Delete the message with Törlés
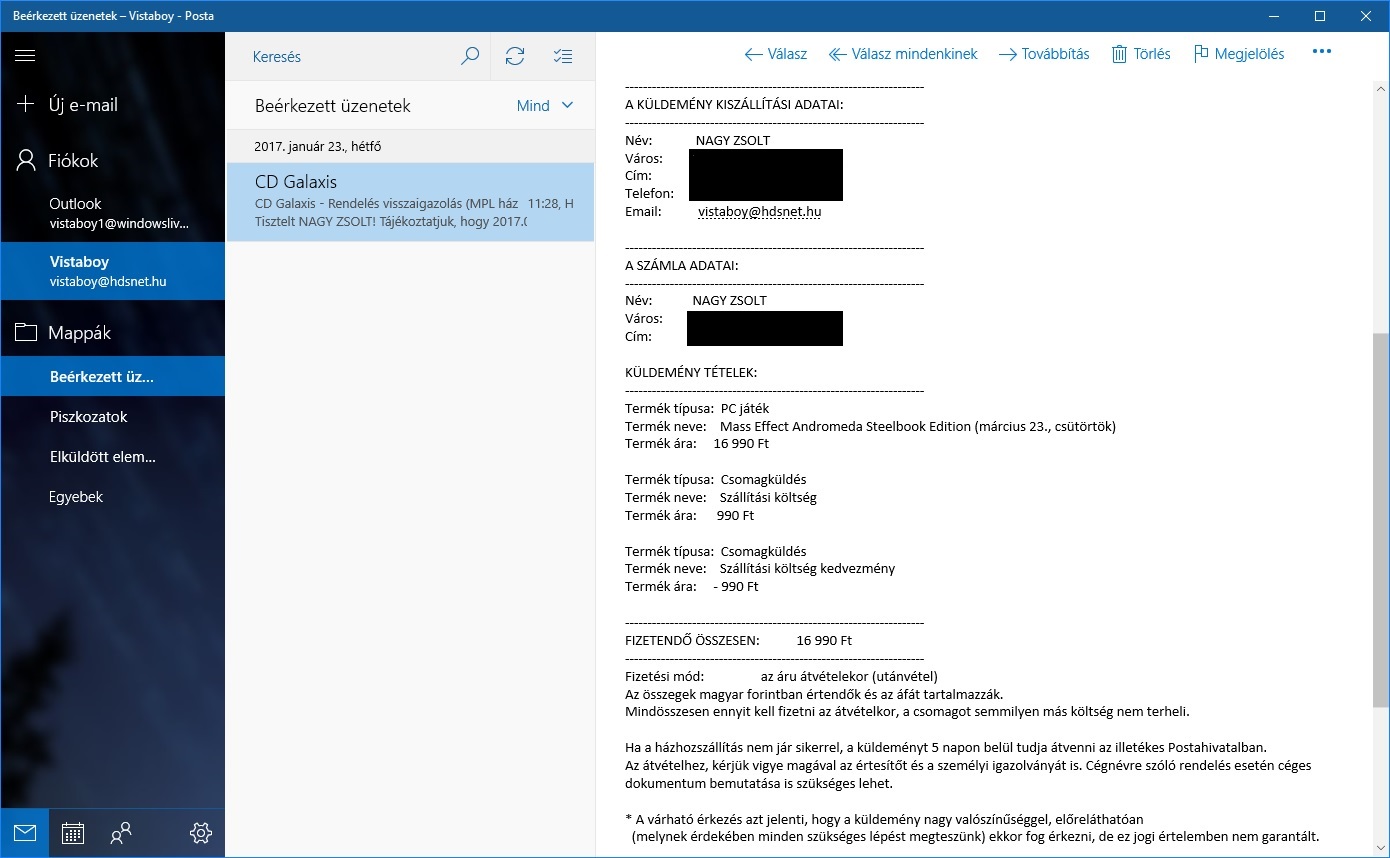The image size is (1390, 858). (x=1141, y=54)
